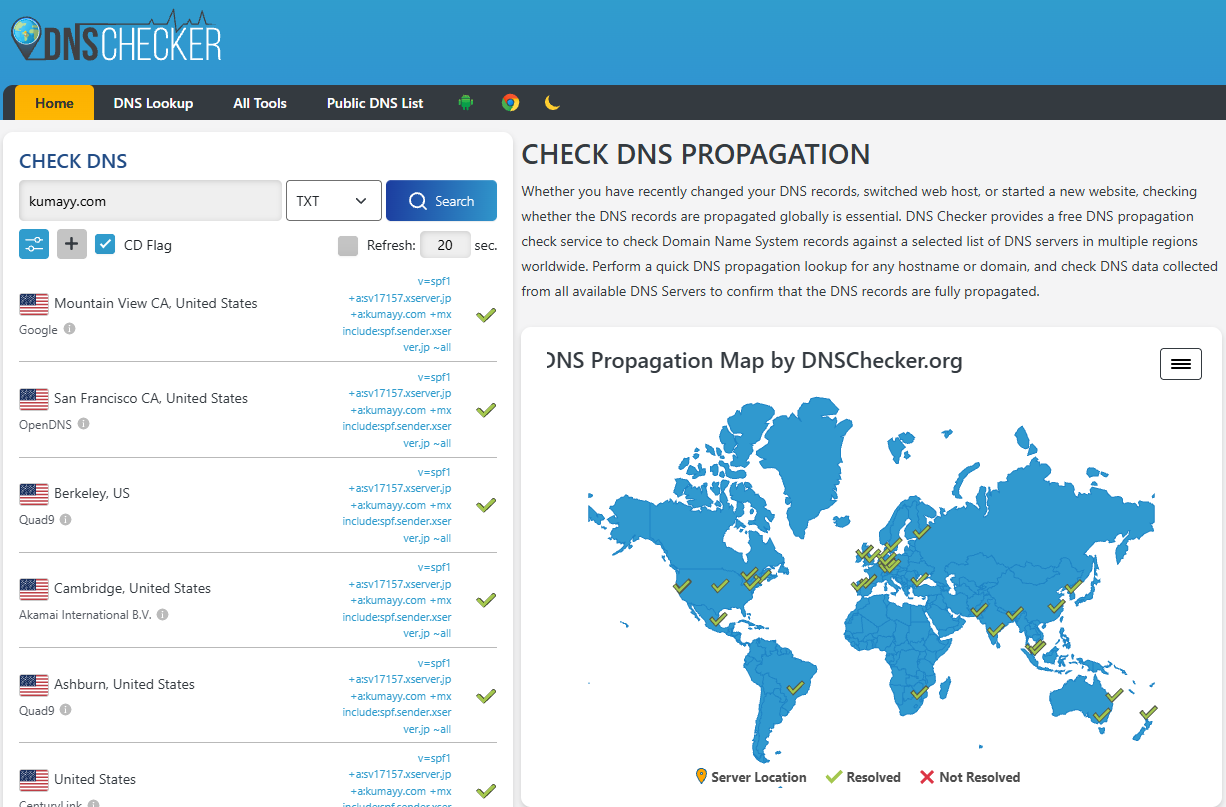The image size is (1226, 807).
Task: Click the Search button
Action: 441,201
